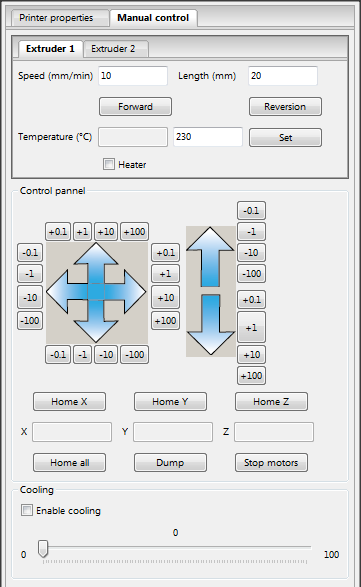This screenshot has width=361, height=587.
Task: Tick the Enable cooling checkbox
Action: [27, 510]
